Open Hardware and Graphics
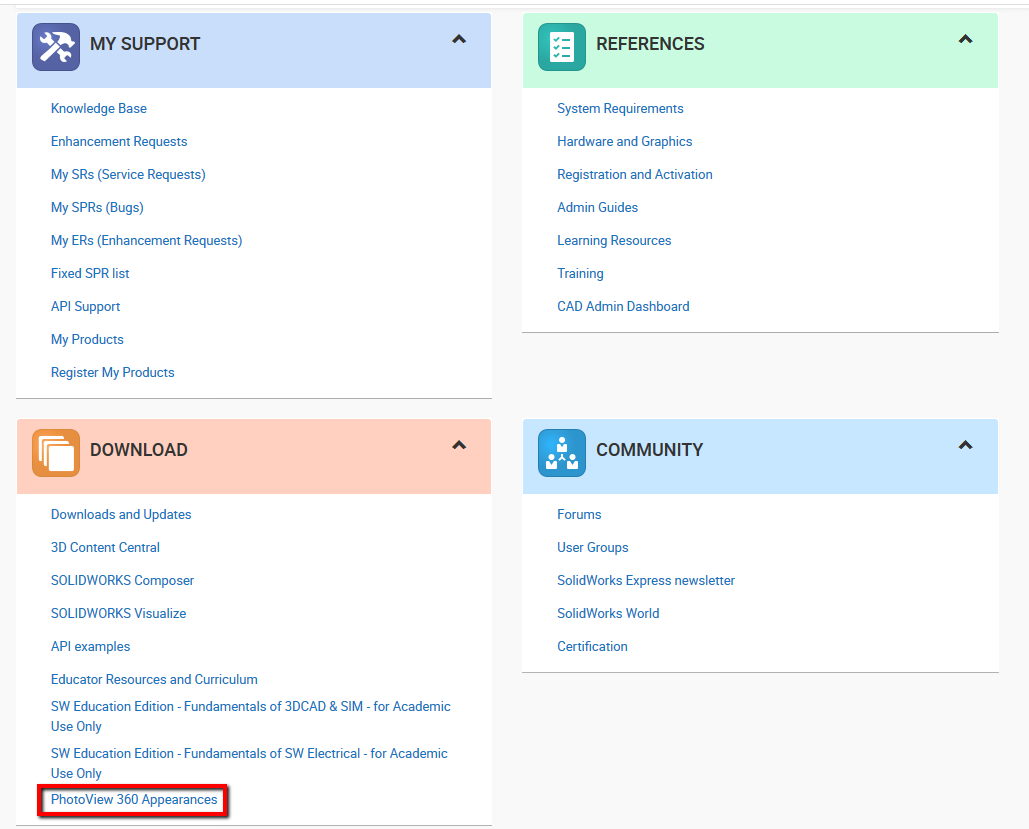 [x=625, y=141]
